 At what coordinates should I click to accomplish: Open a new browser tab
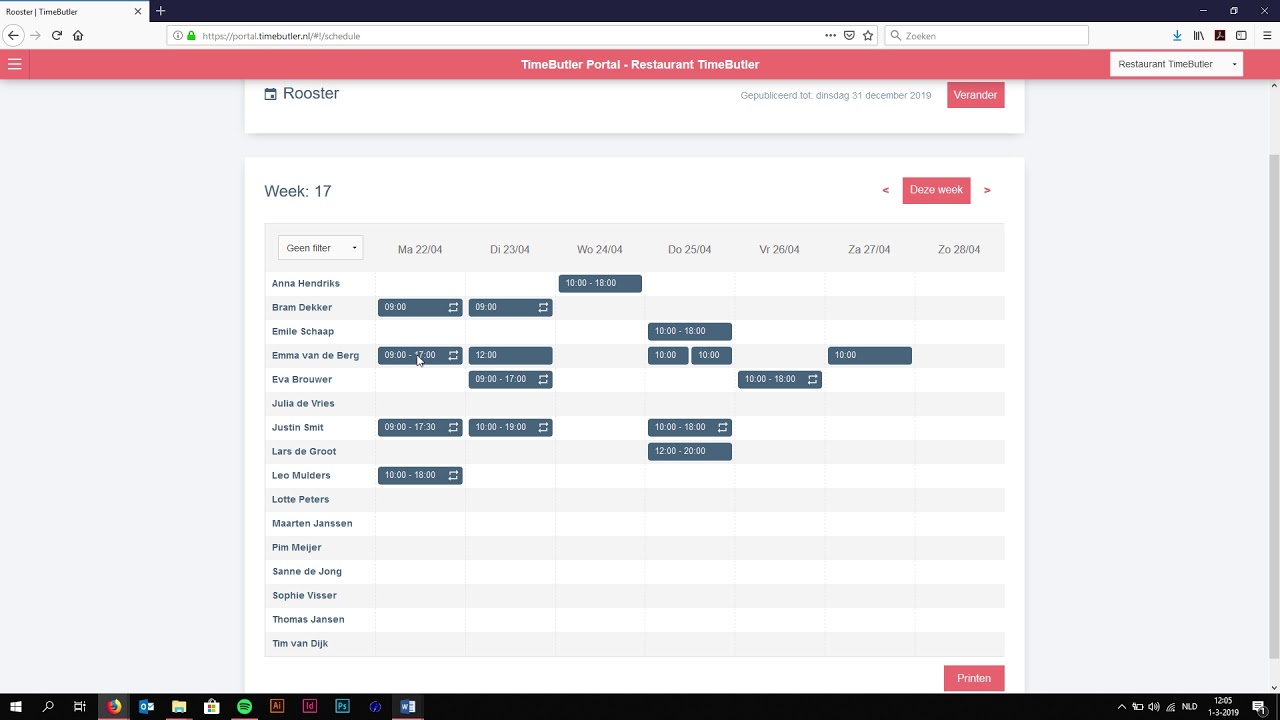coord(160,11)
